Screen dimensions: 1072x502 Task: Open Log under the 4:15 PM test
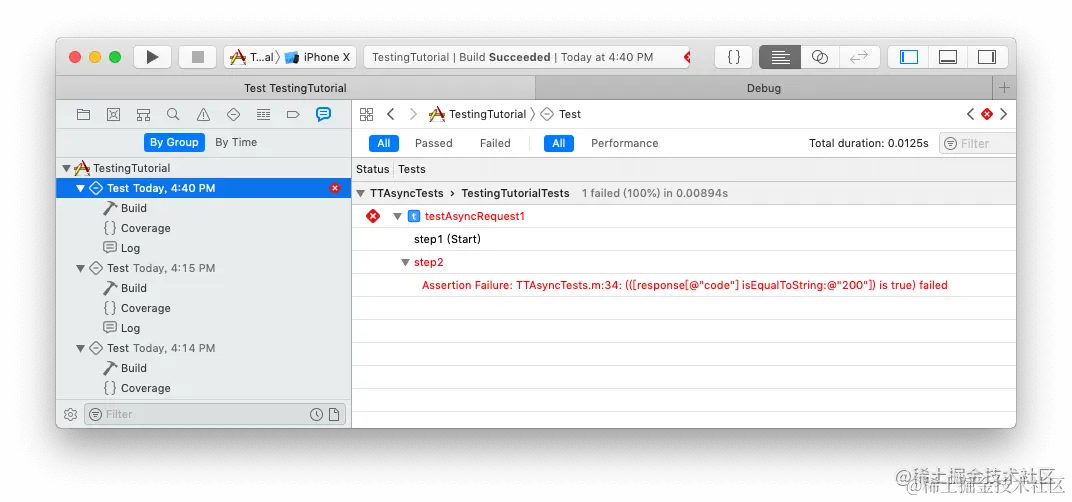click(130, 328)
